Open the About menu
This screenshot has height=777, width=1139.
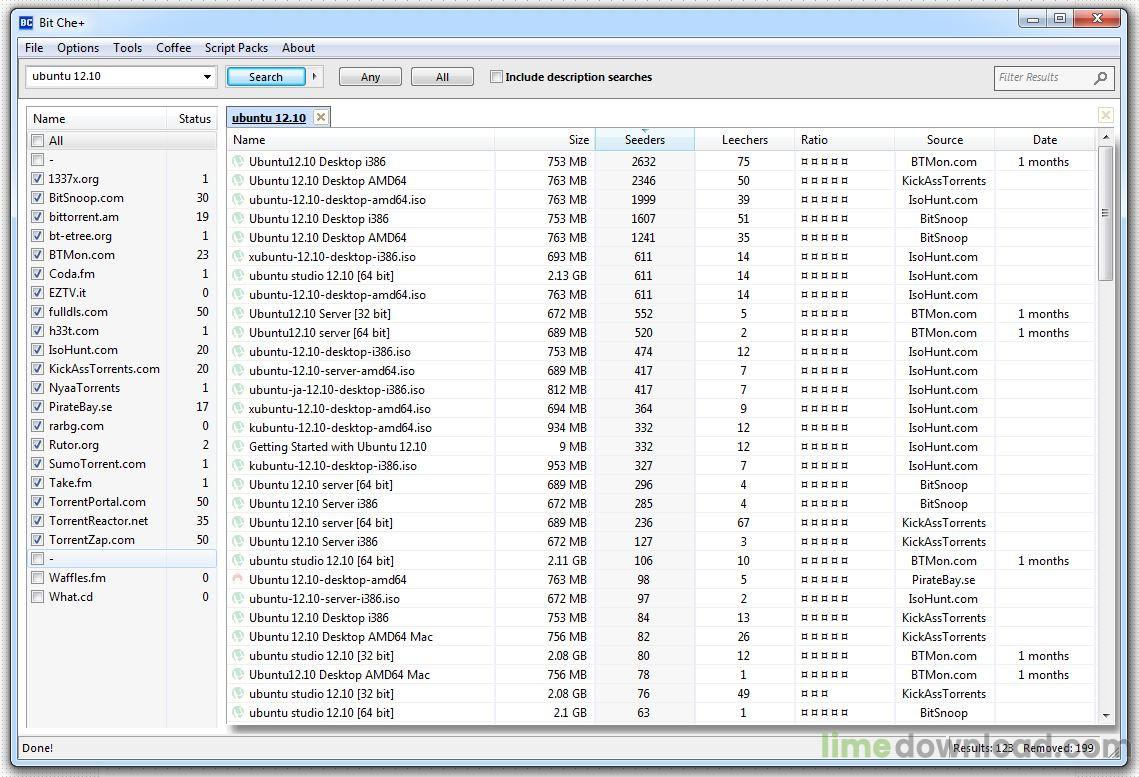299,48
